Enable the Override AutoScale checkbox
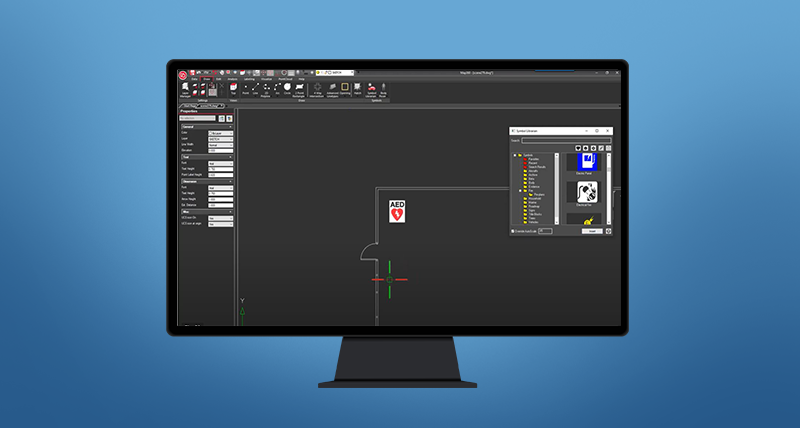The height and width of the screenshot is (428, 800). (513, 231)
